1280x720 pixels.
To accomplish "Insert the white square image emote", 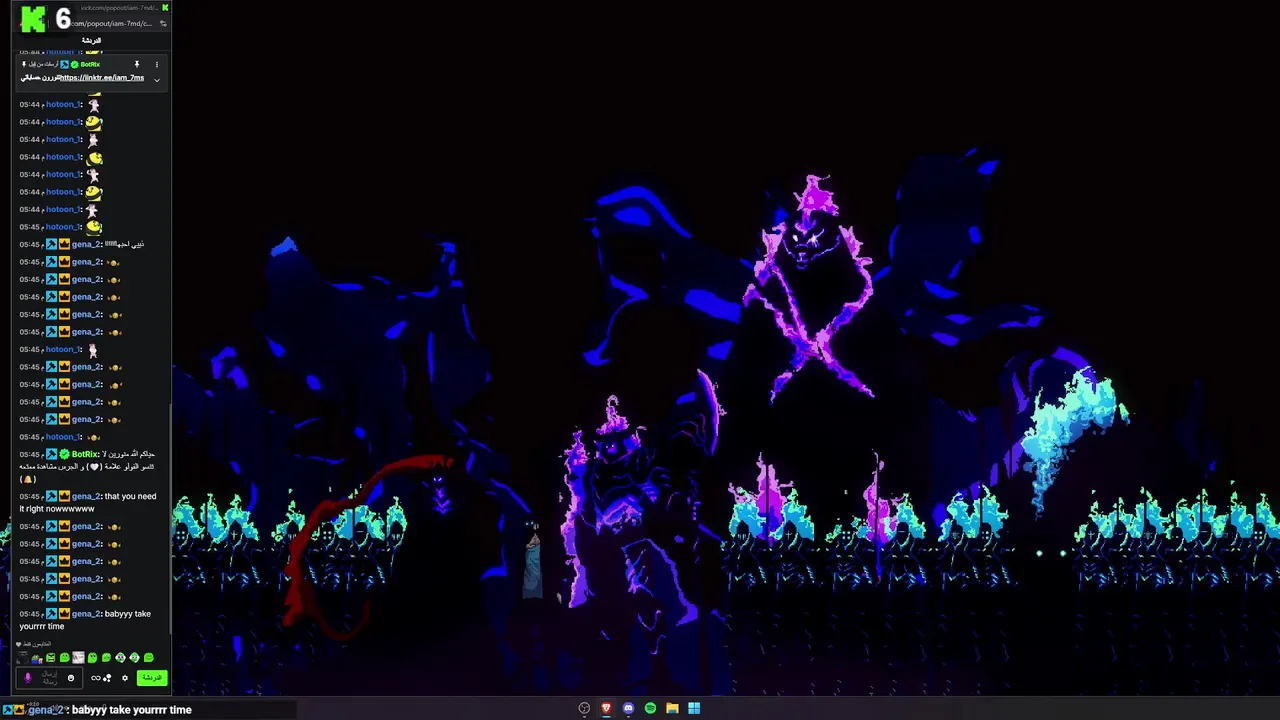I will (x=78, y=657).
